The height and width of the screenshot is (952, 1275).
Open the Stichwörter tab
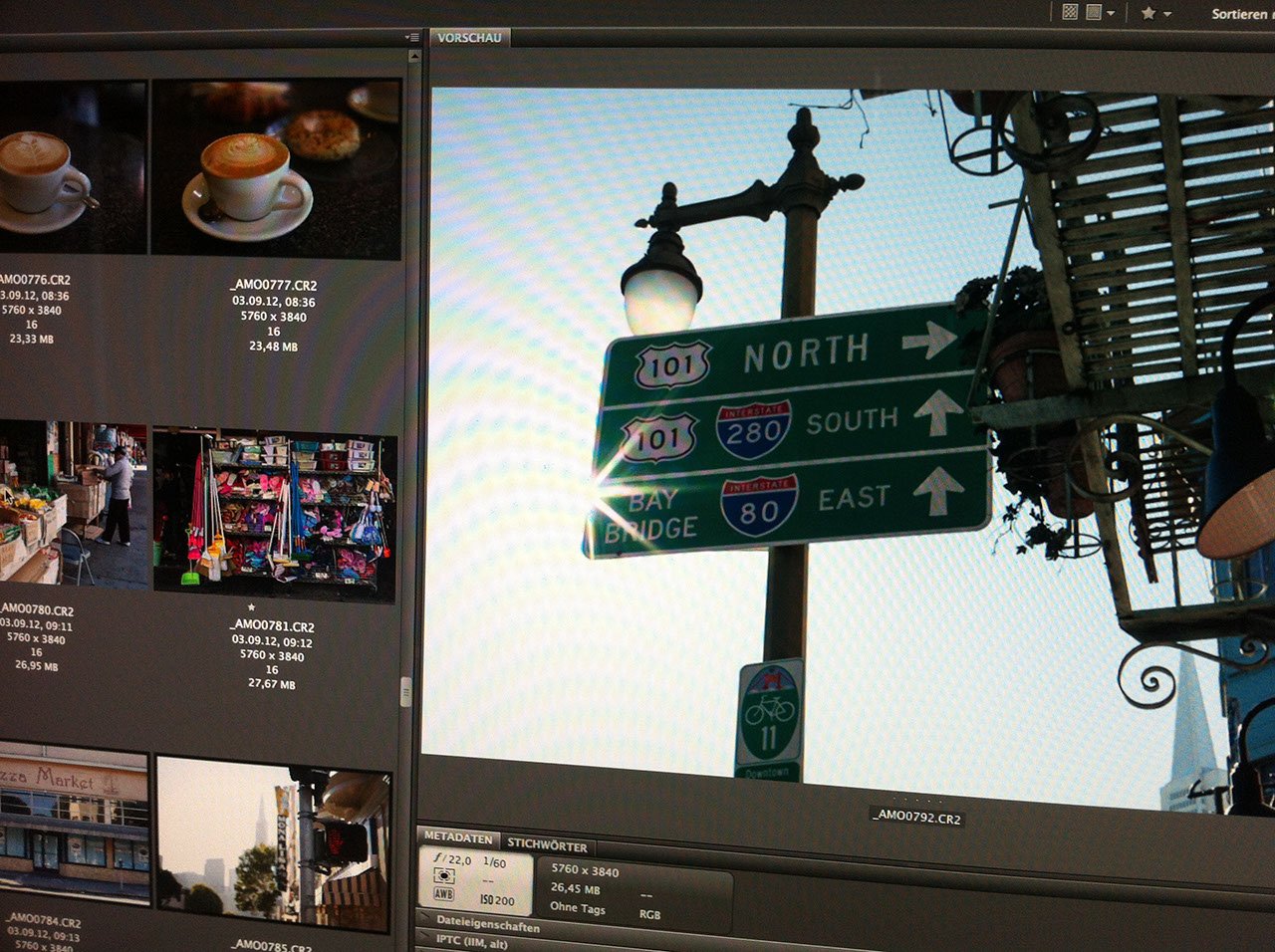click(547, 845)
